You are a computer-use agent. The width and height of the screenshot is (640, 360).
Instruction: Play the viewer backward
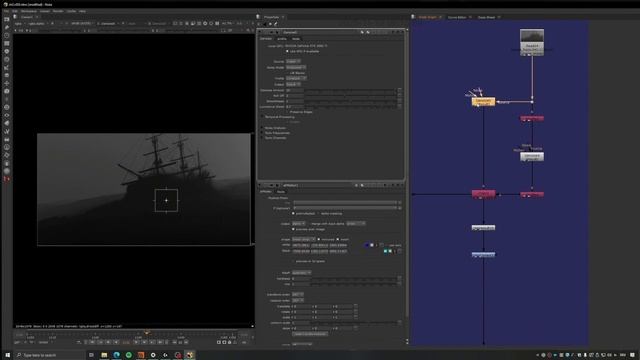pos(116,342)
